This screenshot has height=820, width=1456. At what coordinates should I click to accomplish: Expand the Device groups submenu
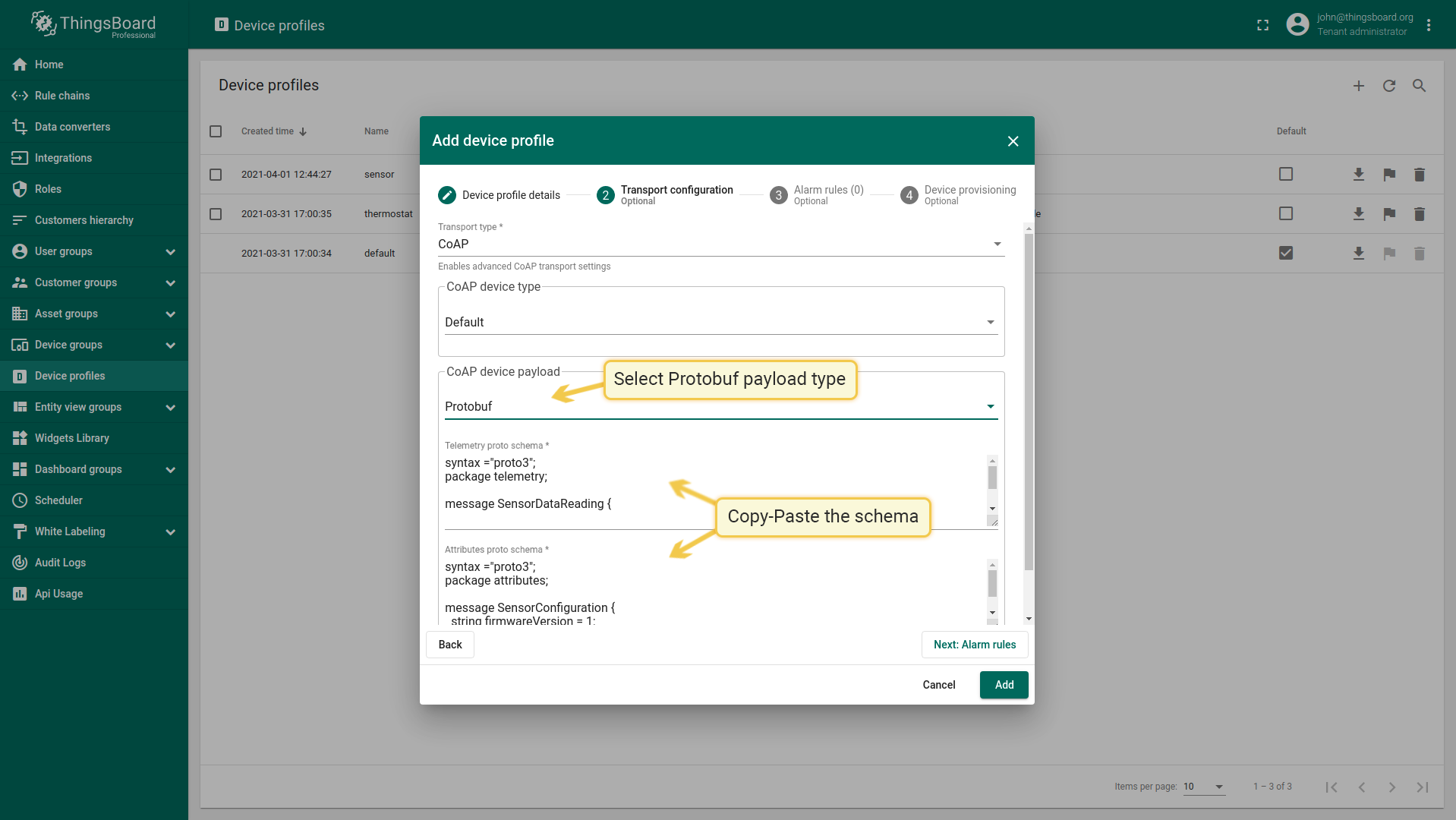coord(171,345)
